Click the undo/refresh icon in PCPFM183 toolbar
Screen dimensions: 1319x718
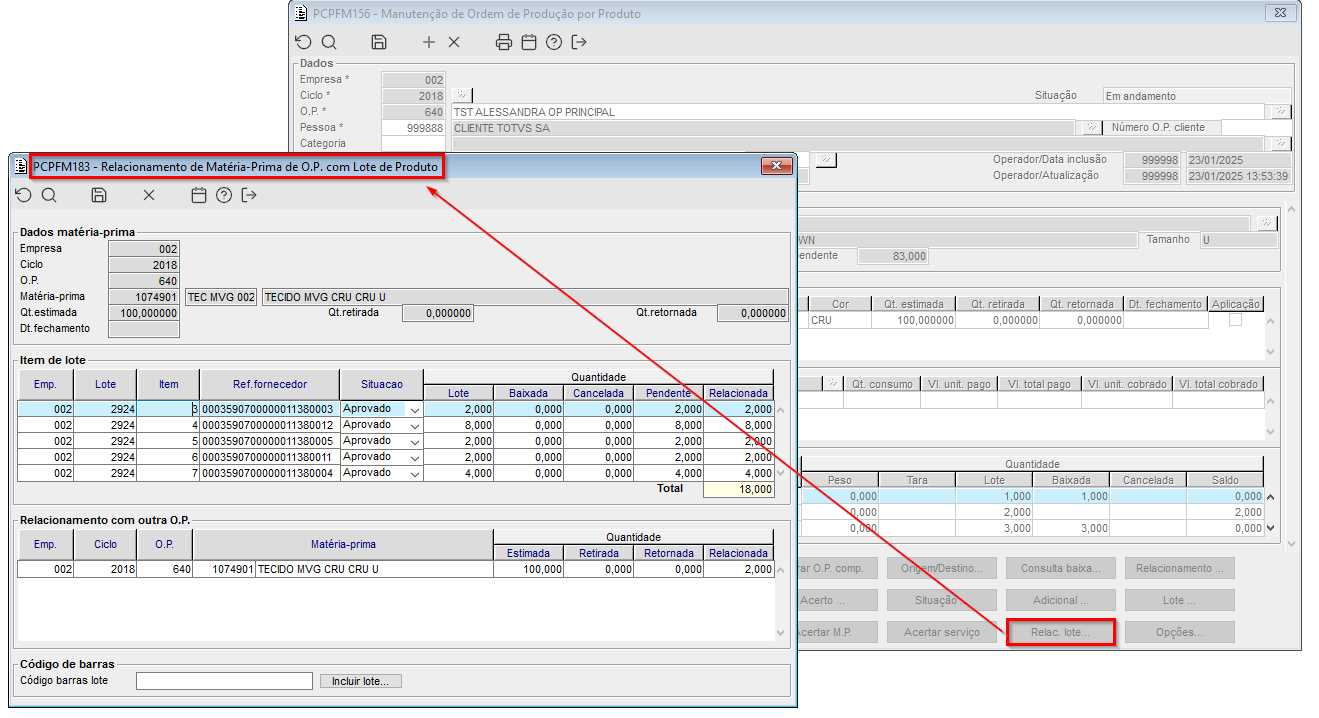tap(24, 195)
